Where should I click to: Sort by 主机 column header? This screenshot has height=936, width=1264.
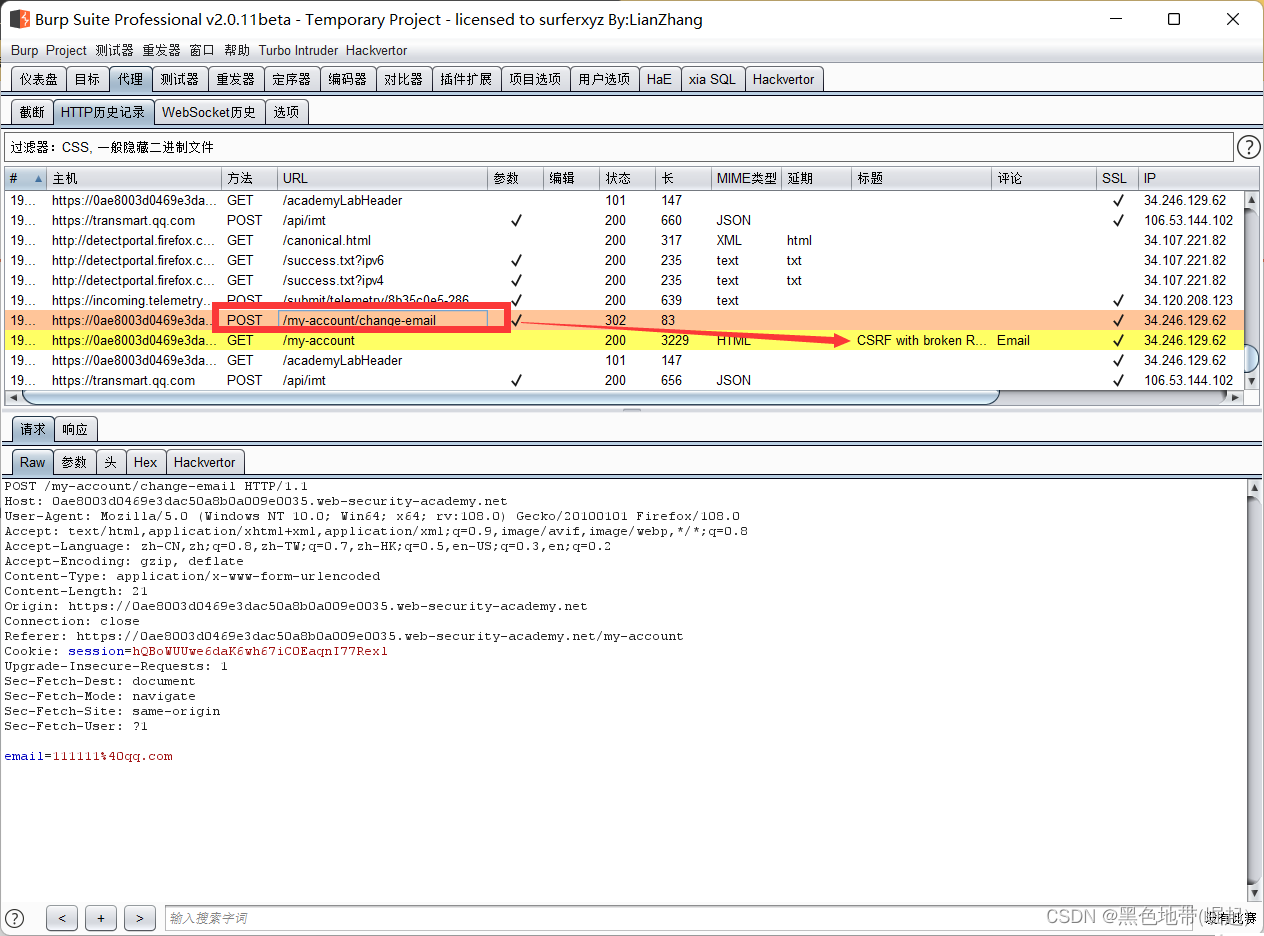(134, 178)
